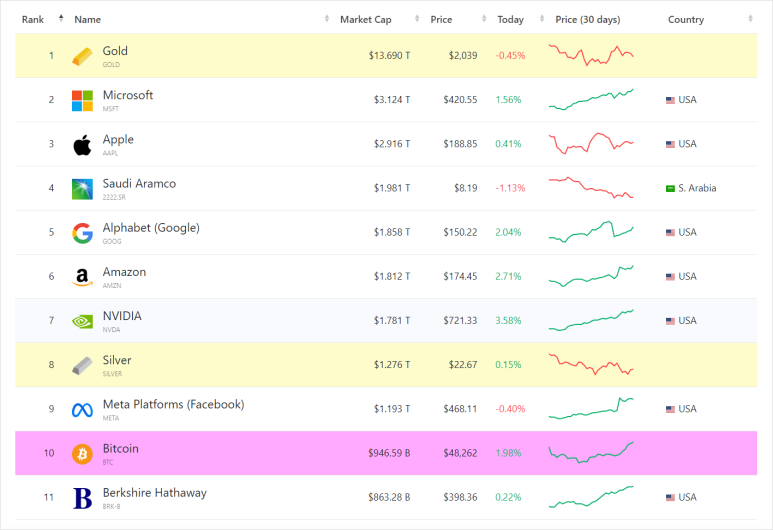Click NVIDIA's price $721.33
Viewport: 773px width, 530px height.
click(460, 320)
